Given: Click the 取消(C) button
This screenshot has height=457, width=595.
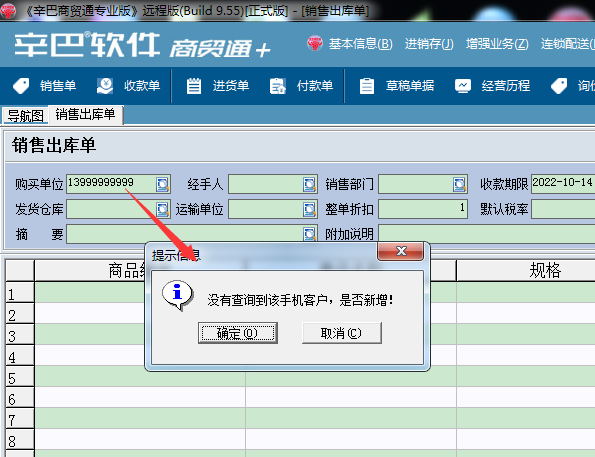Looking at the screenshot, I should pos(341,333).
